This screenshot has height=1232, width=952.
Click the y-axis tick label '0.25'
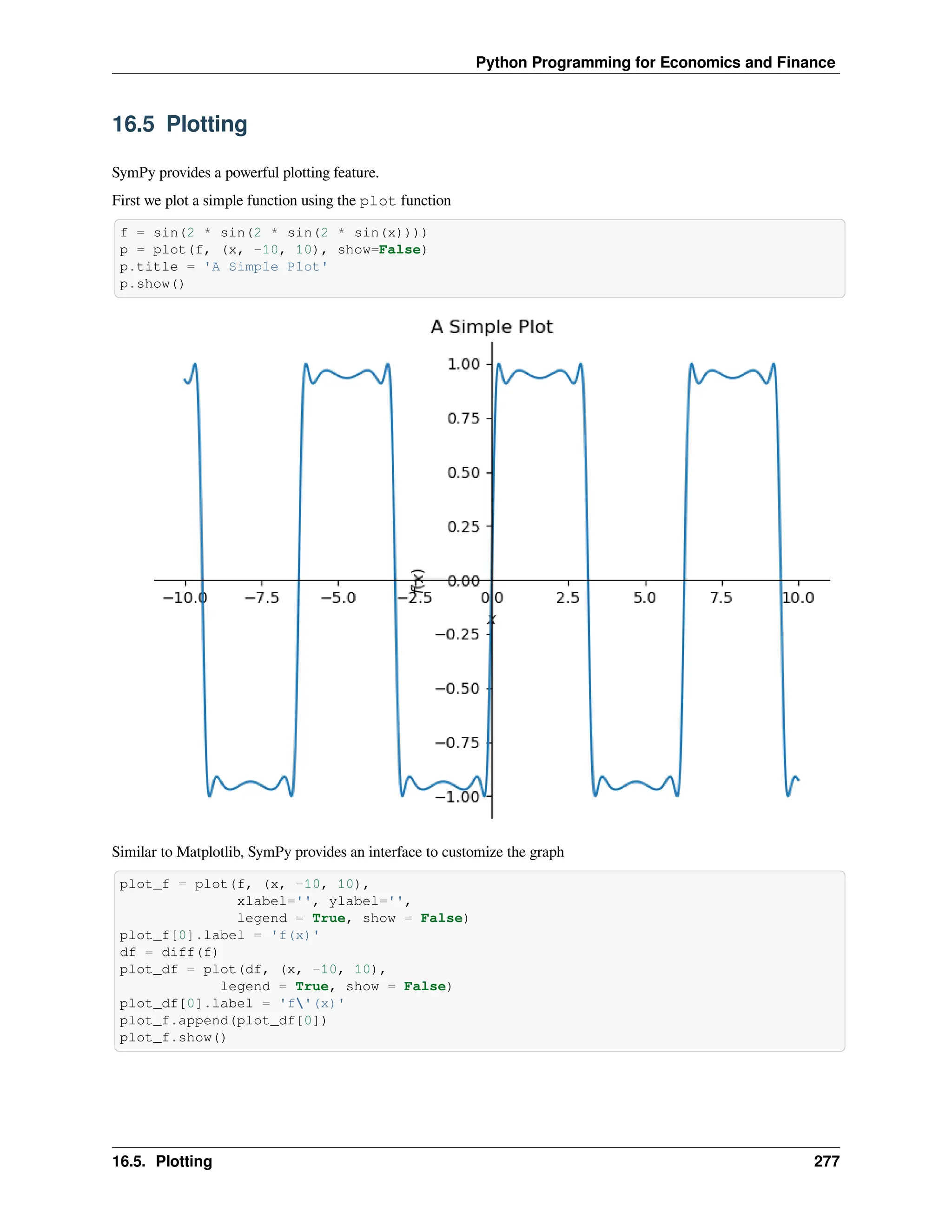tap(463, 526)
